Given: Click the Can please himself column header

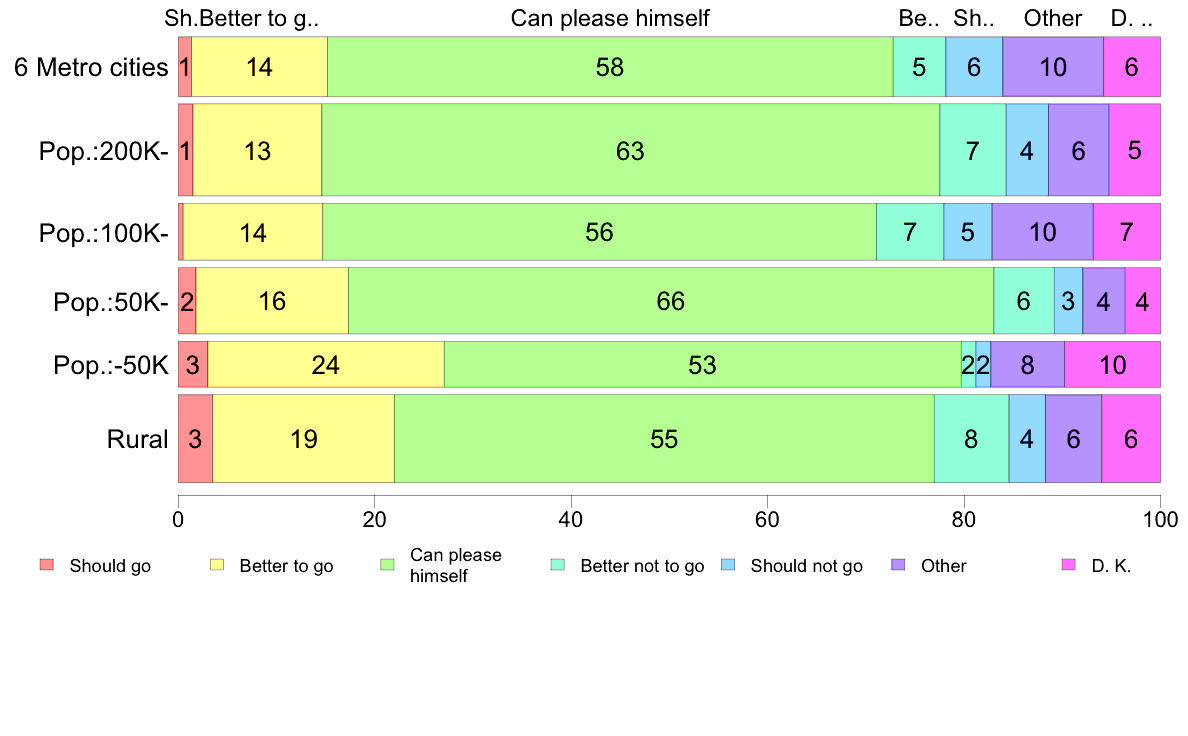Looking at the screenshot, I should pos(610,18).
